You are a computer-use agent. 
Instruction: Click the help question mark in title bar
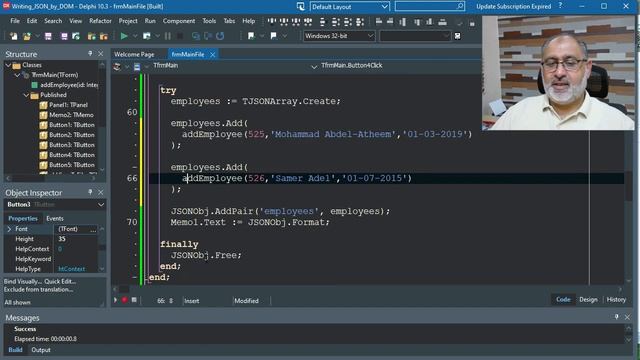pyautogui.click(x=560, y=6)
